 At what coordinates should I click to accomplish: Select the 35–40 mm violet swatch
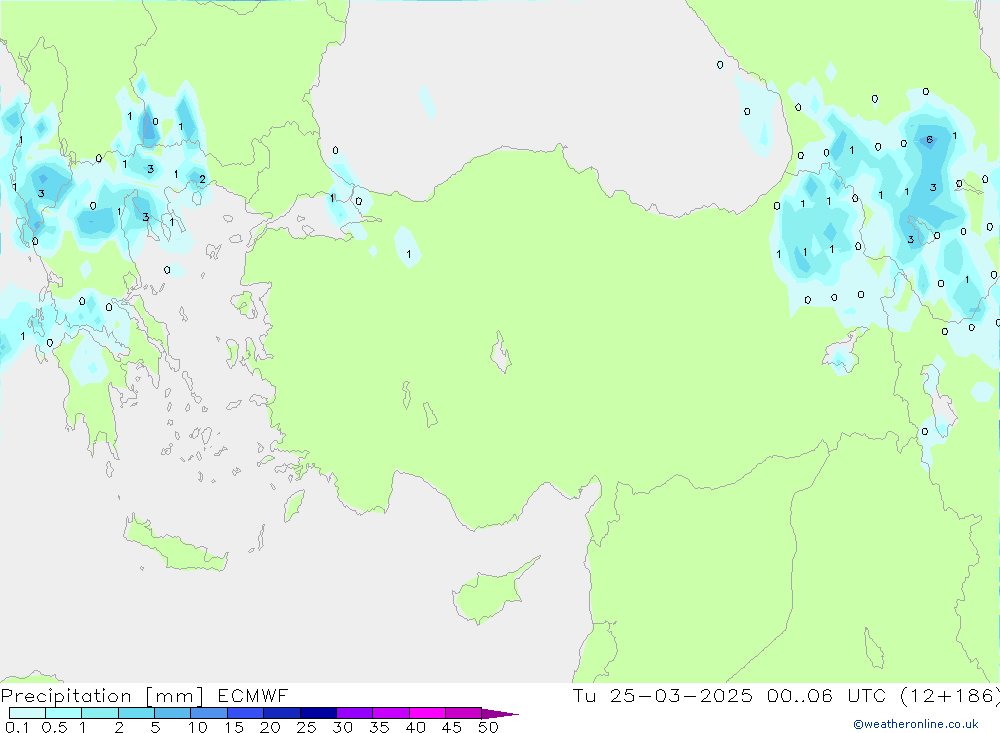391,713
